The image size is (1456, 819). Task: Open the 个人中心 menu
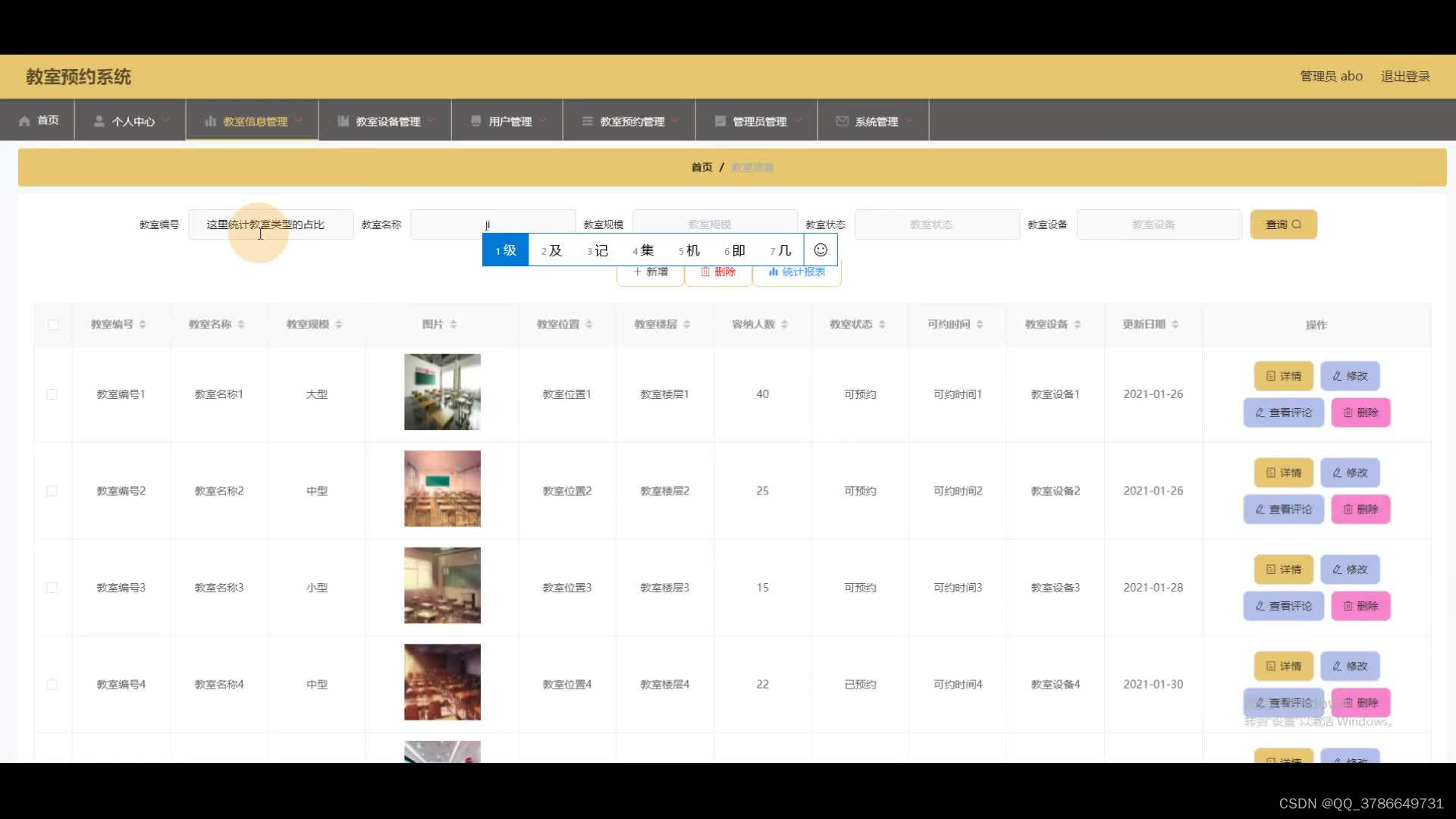point(130,121)
